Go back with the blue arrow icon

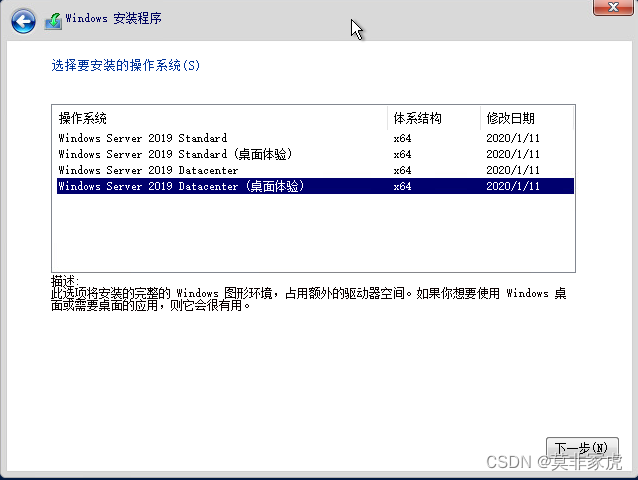point(23,21)
